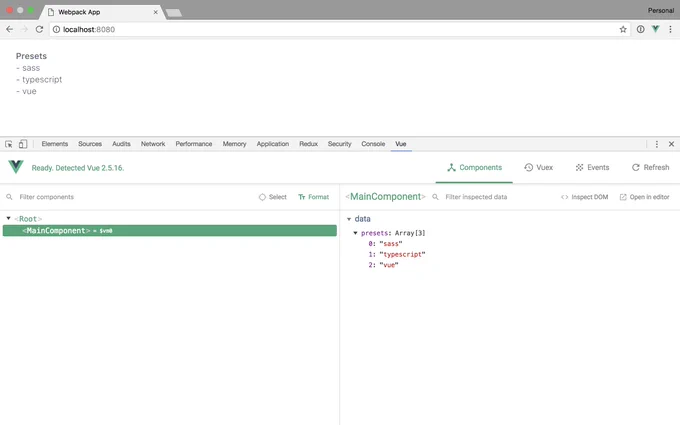Open the circled-i extension icon in the browser toolbar
Viewport: 680px width, 425px height.
(x=640, y=29)
